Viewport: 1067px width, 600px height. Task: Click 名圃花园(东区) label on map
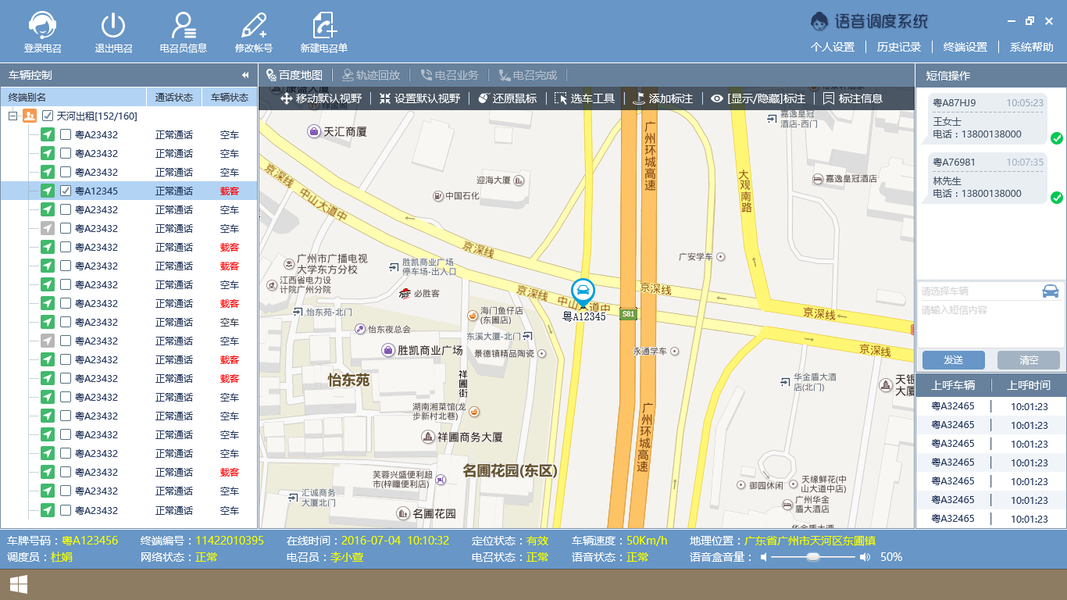(510, 470)
